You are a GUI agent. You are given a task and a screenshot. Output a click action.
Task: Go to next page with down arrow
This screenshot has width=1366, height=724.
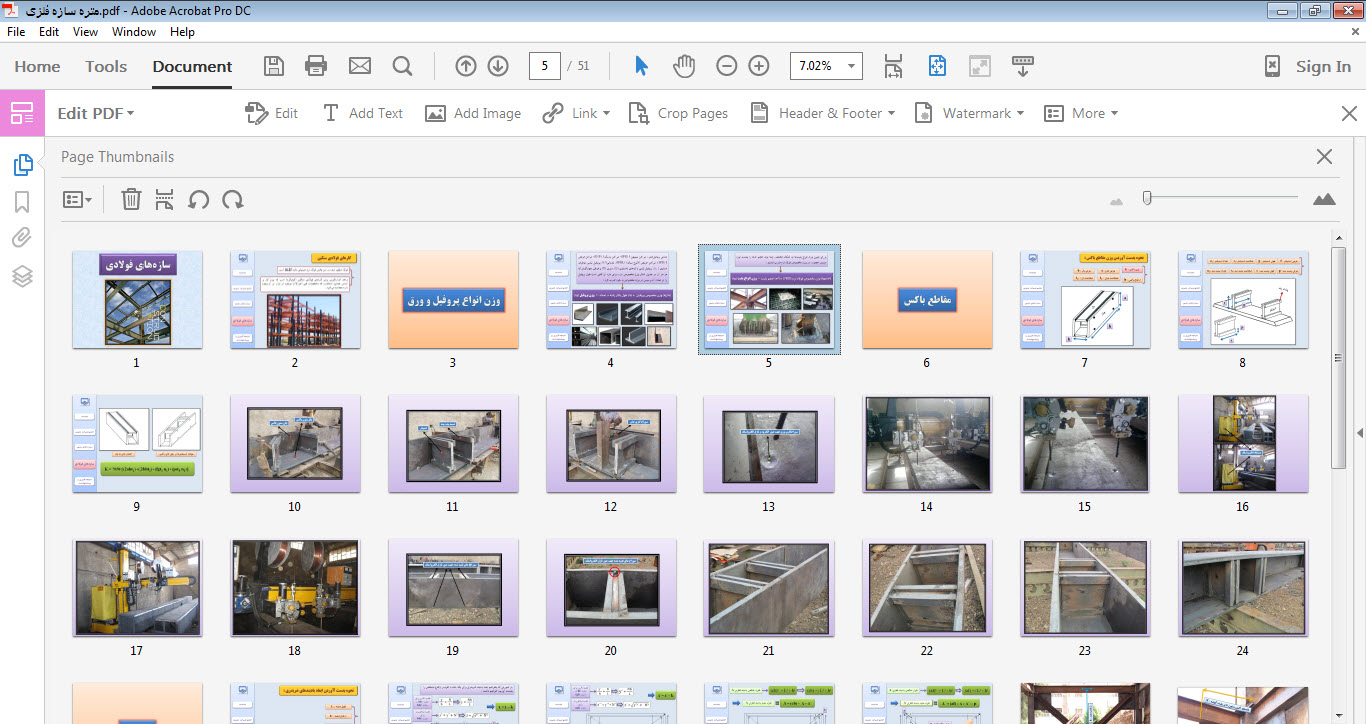coord(498,66)
